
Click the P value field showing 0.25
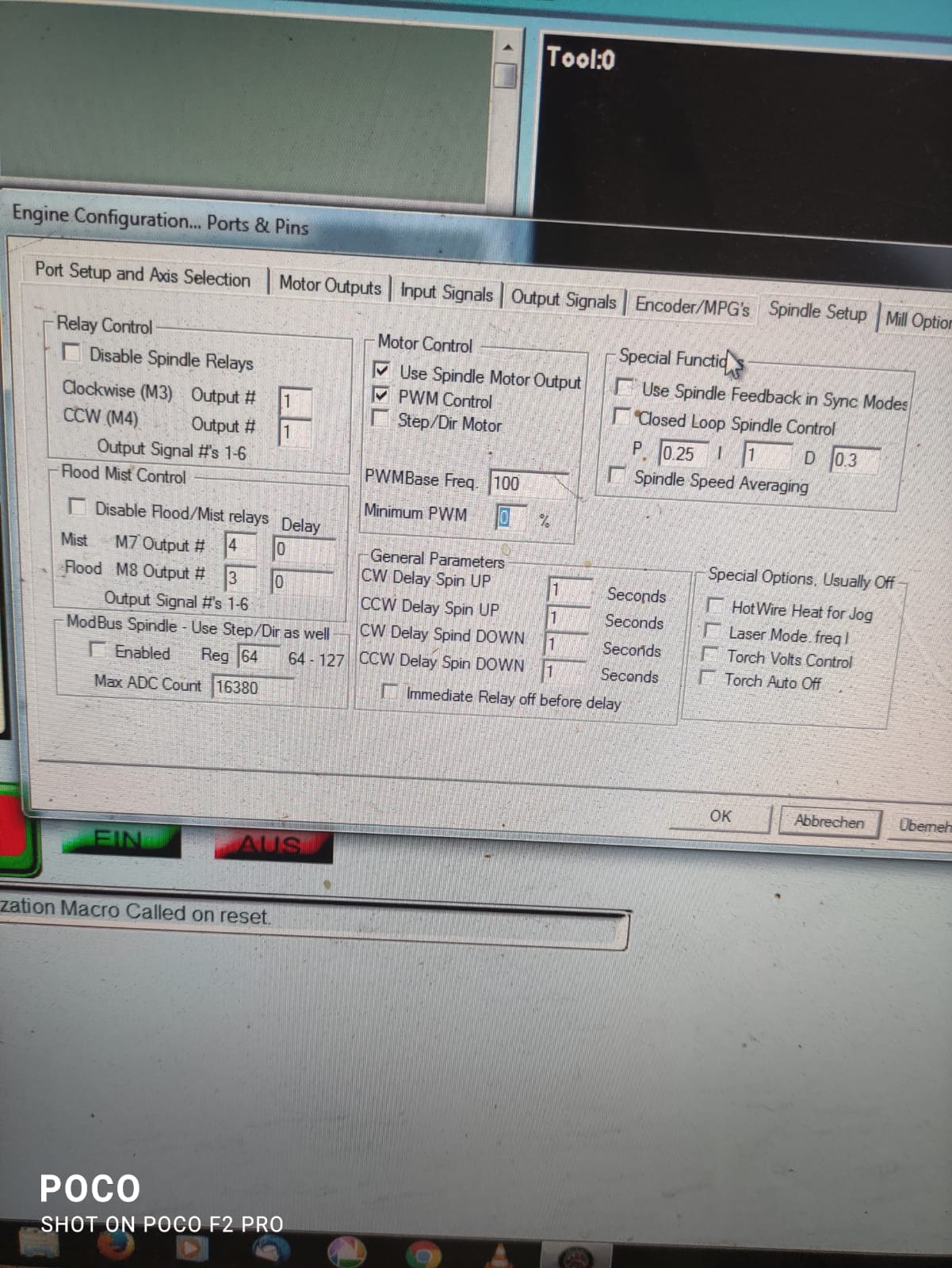point(682,454)
